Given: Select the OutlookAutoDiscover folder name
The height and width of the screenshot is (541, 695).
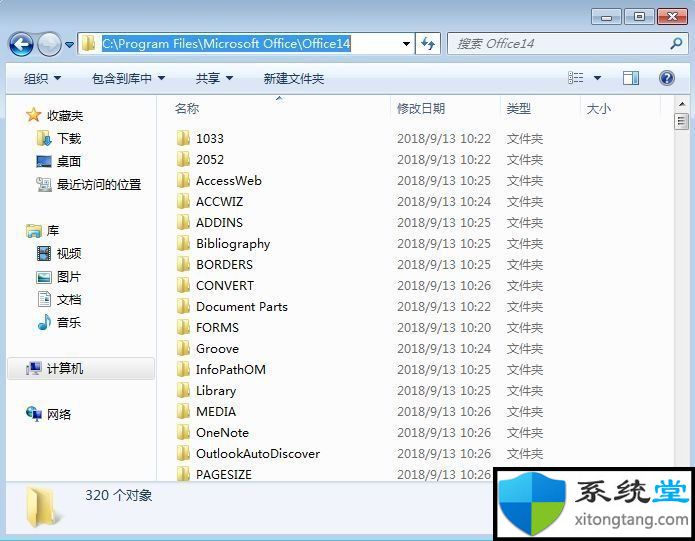Looking at the screenshot, I should 258,453.
